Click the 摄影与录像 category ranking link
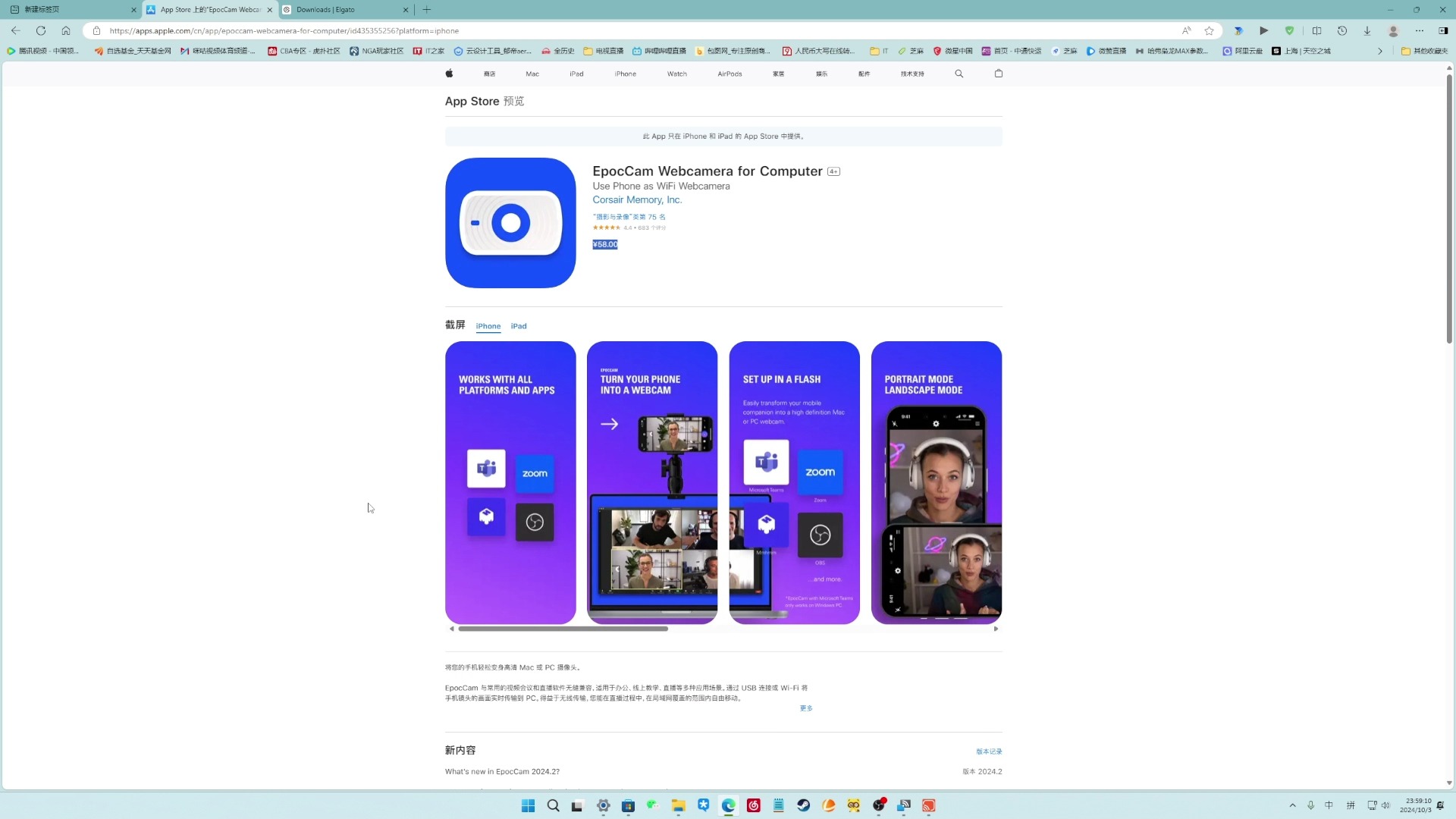The image size is (1456, 819). pos(629,217)
